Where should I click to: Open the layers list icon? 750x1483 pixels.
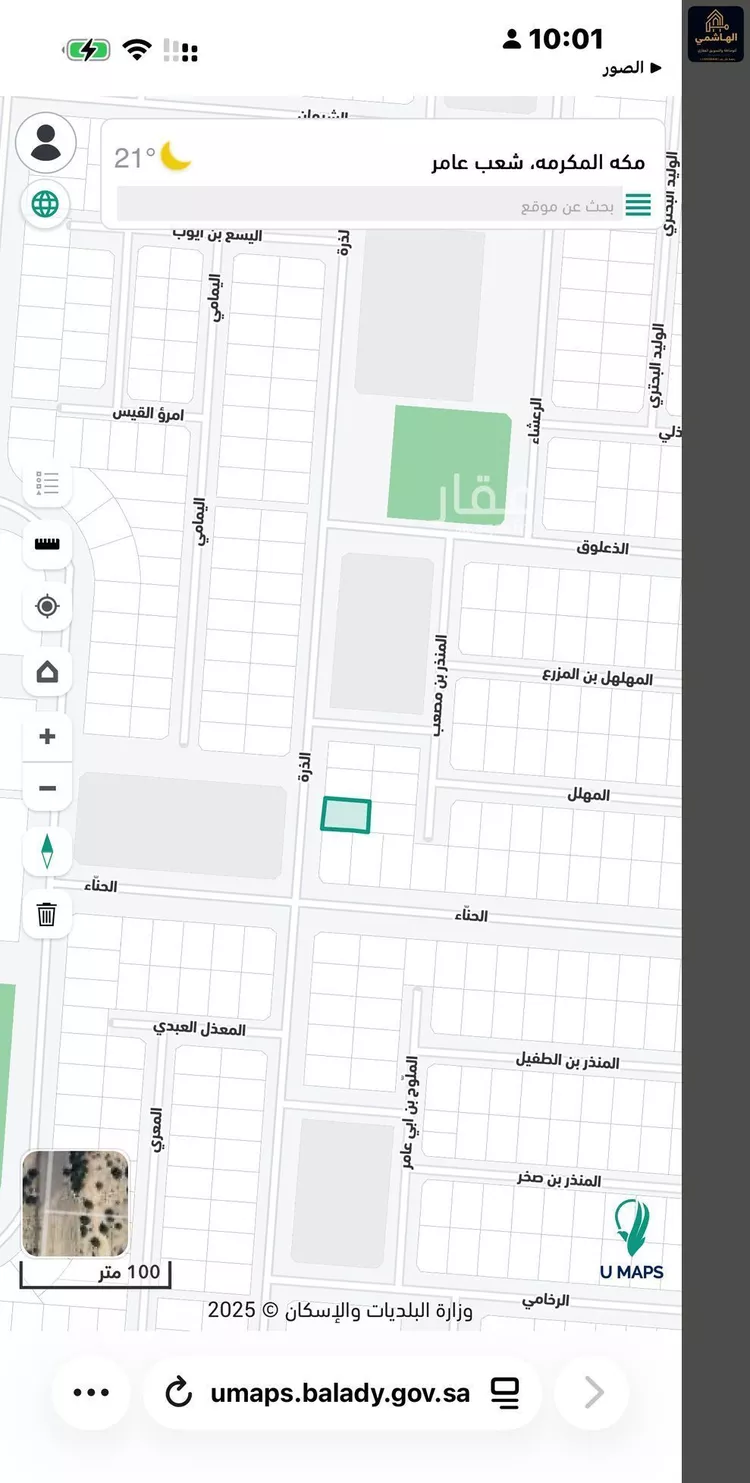coord(47,484)
